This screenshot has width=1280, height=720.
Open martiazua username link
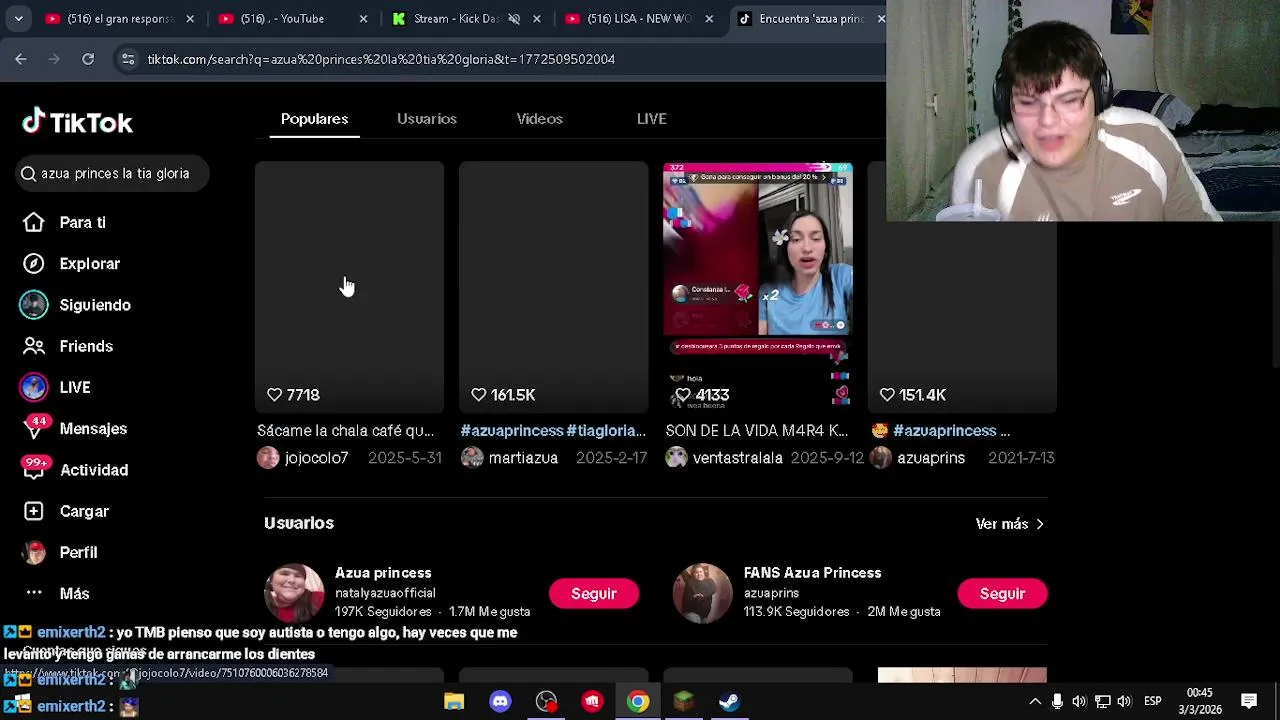click(523, 458)
